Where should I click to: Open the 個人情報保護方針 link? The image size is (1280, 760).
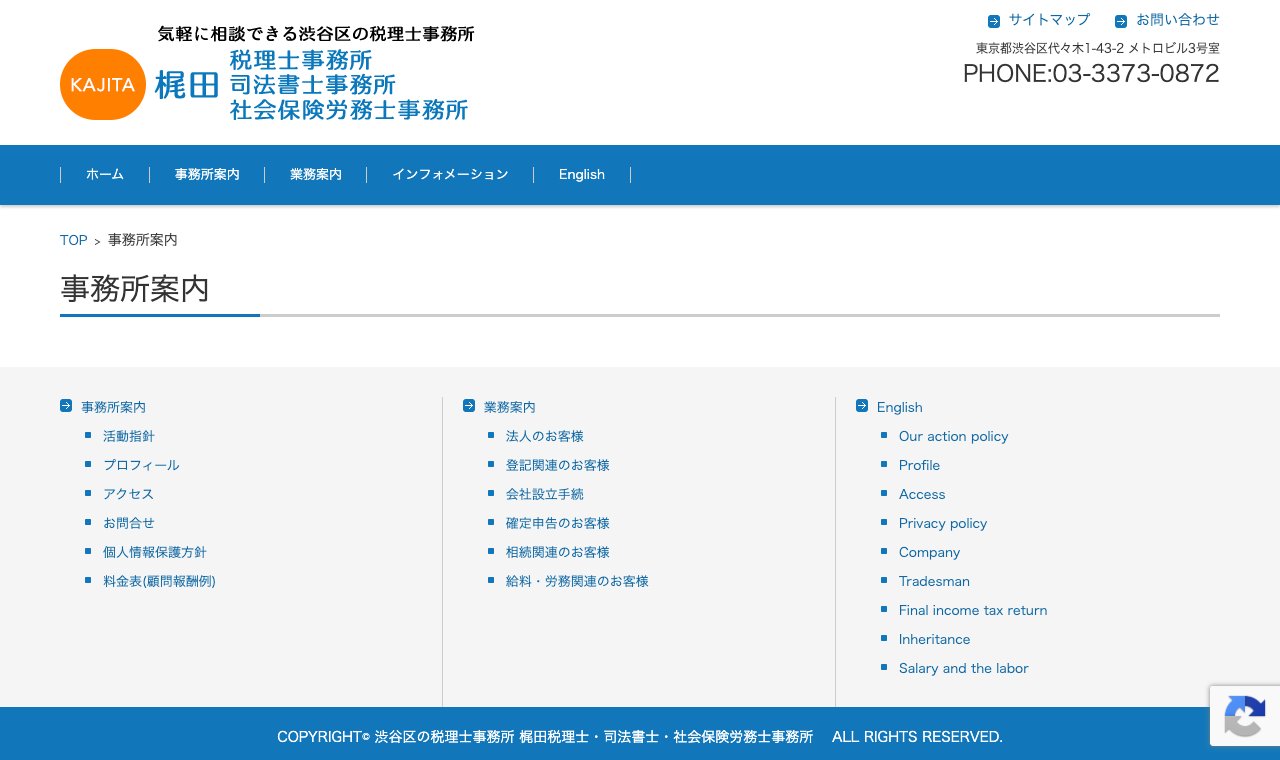click(155, 552)
